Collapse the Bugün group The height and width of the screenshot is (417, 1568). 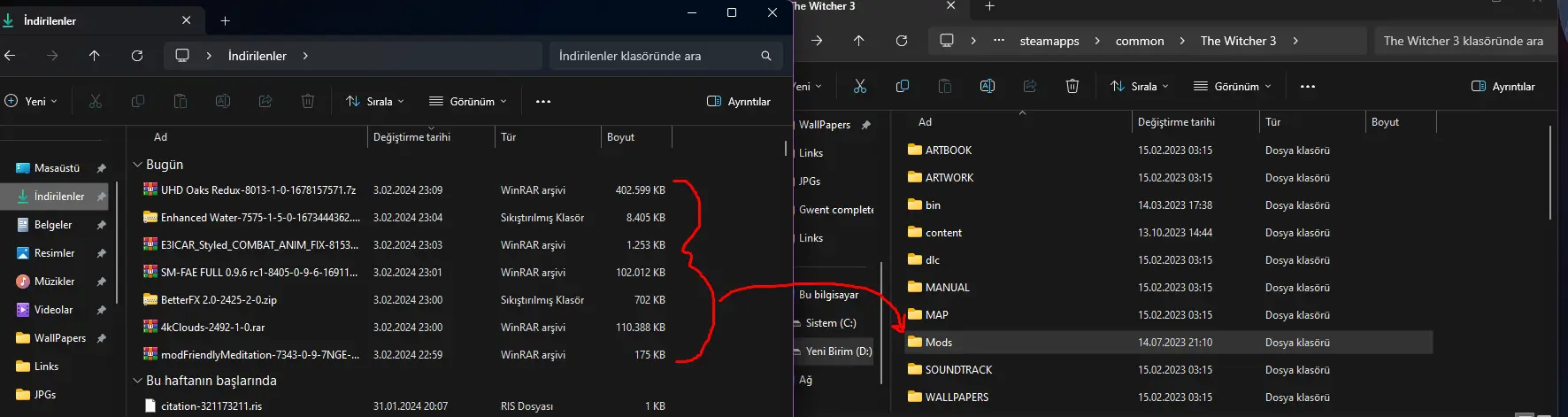click(x=137, y=165)
